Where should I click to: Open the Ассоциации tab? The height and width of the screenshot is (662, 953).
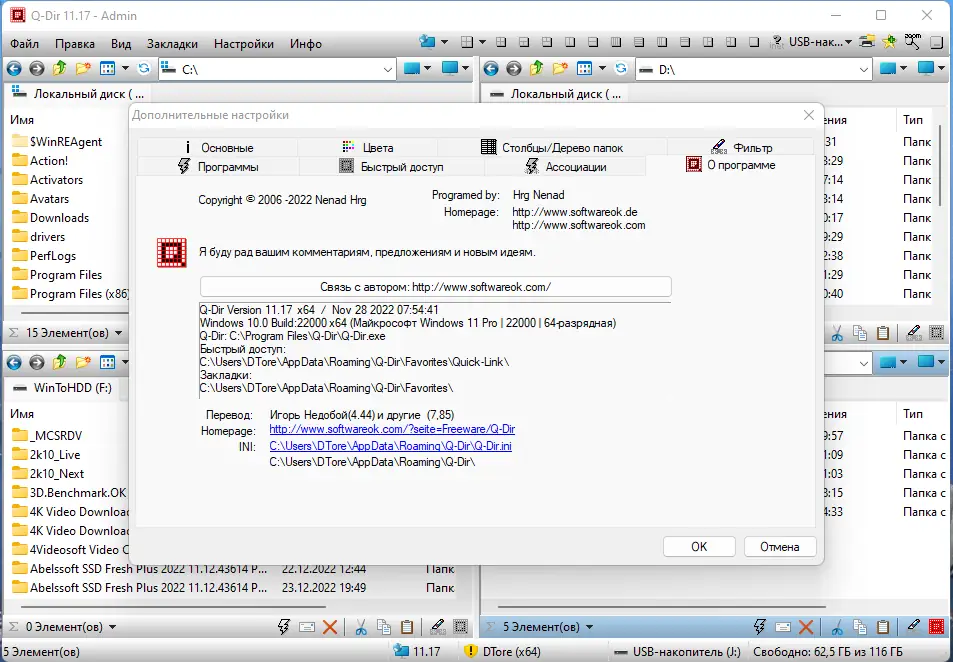[x=565, y=167]
